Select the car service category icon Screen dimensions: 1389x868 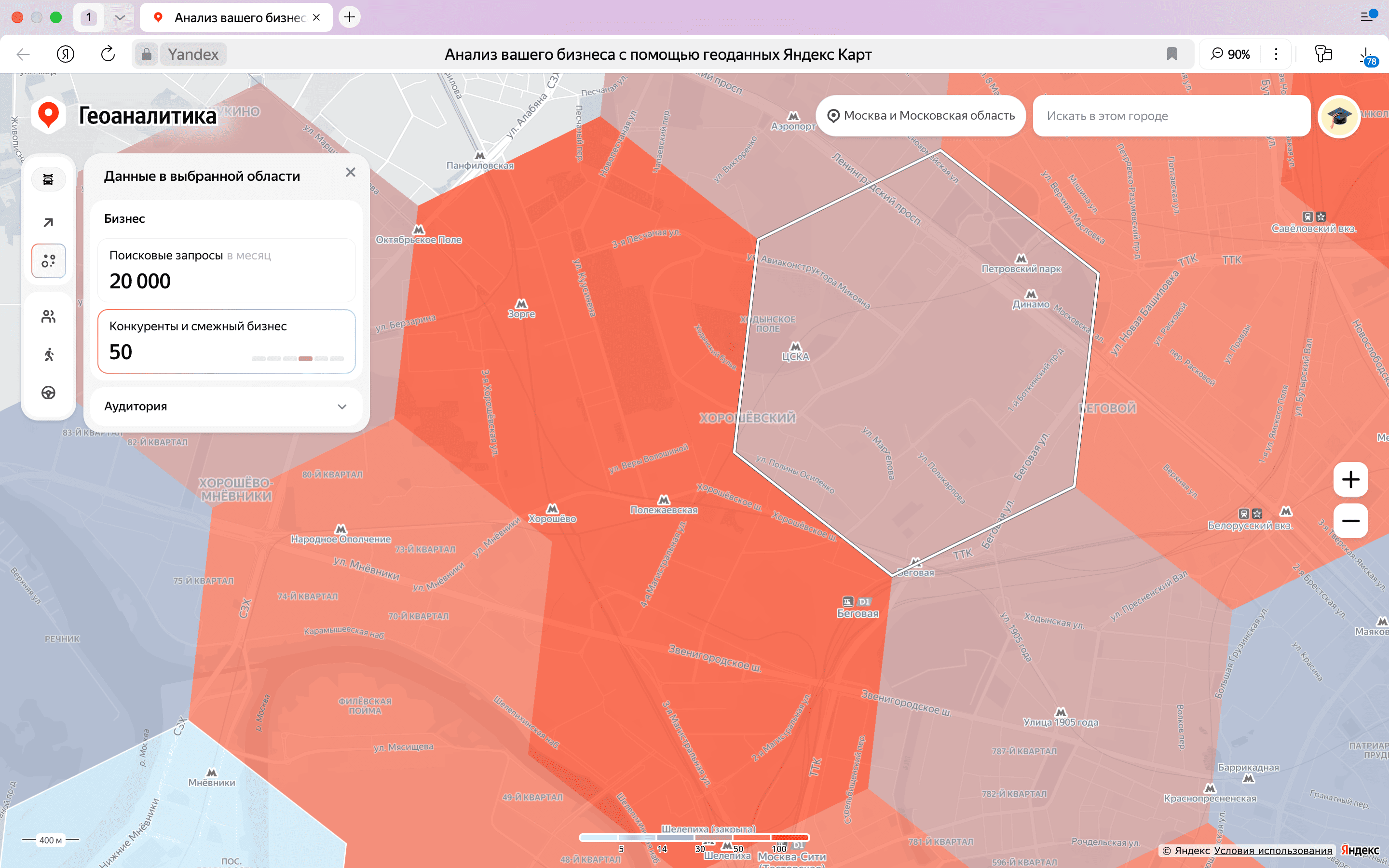48,180
